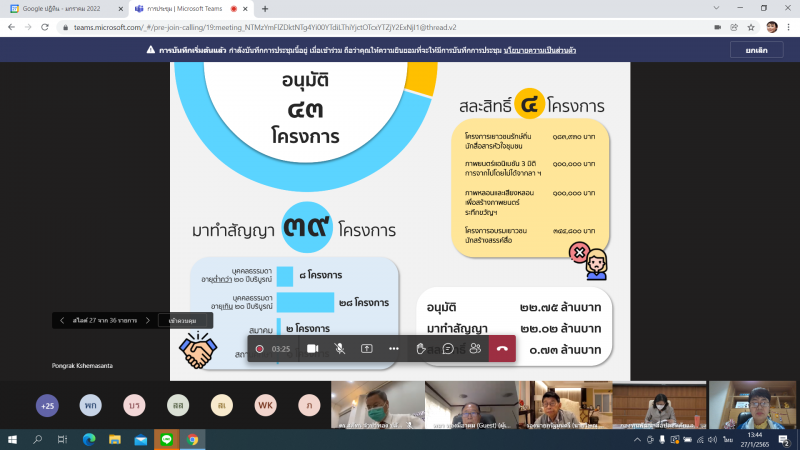Open Chrome three-dot menu
Viewport: 800px width, 450px height.
788,28
